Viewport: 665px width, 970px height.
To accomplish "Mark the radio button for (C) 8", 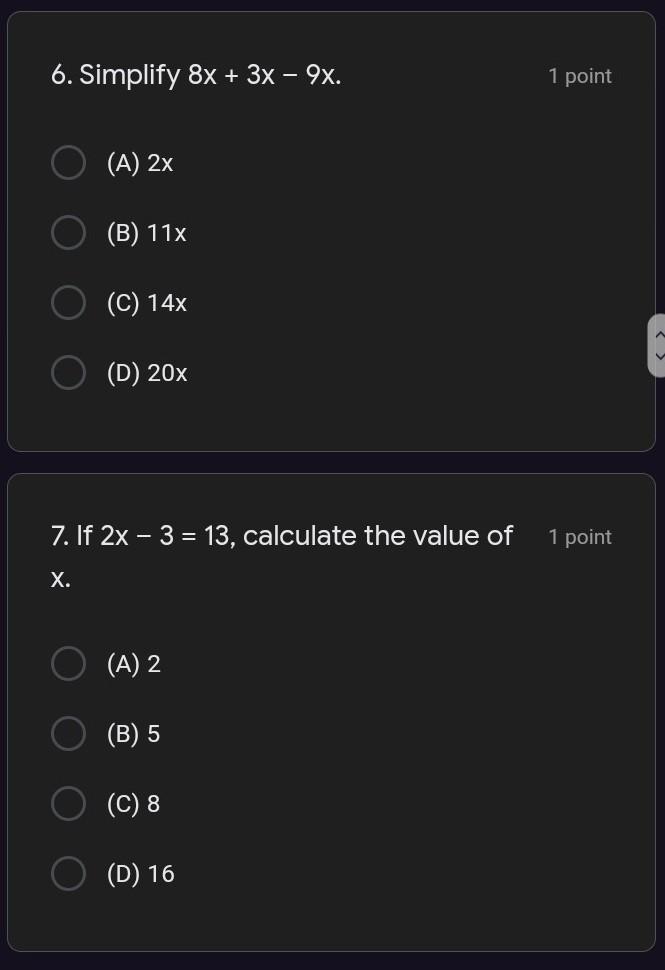I will (68, 803).
